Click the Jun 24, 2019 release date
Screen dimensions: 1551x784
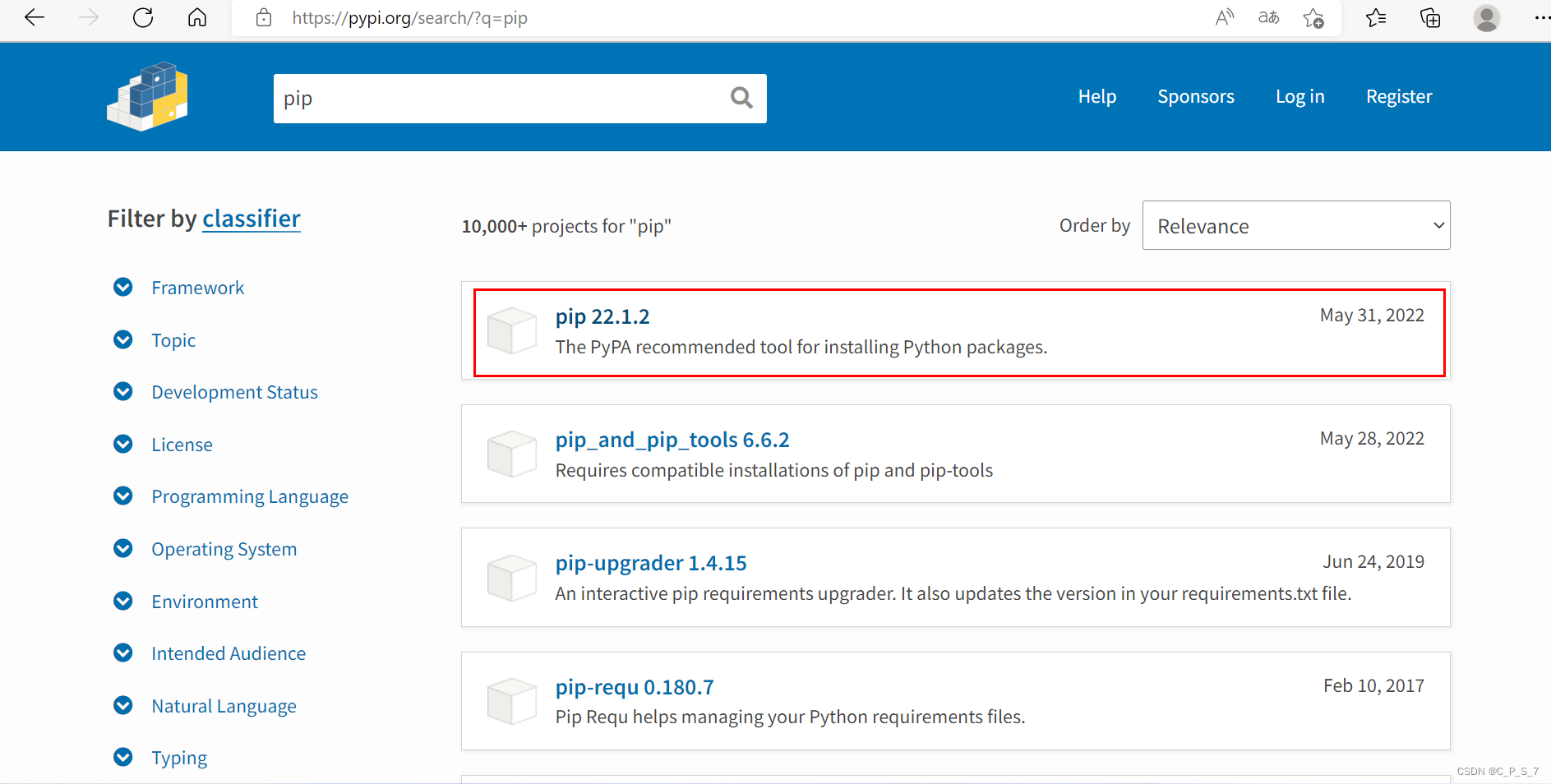coord(1373,562)
